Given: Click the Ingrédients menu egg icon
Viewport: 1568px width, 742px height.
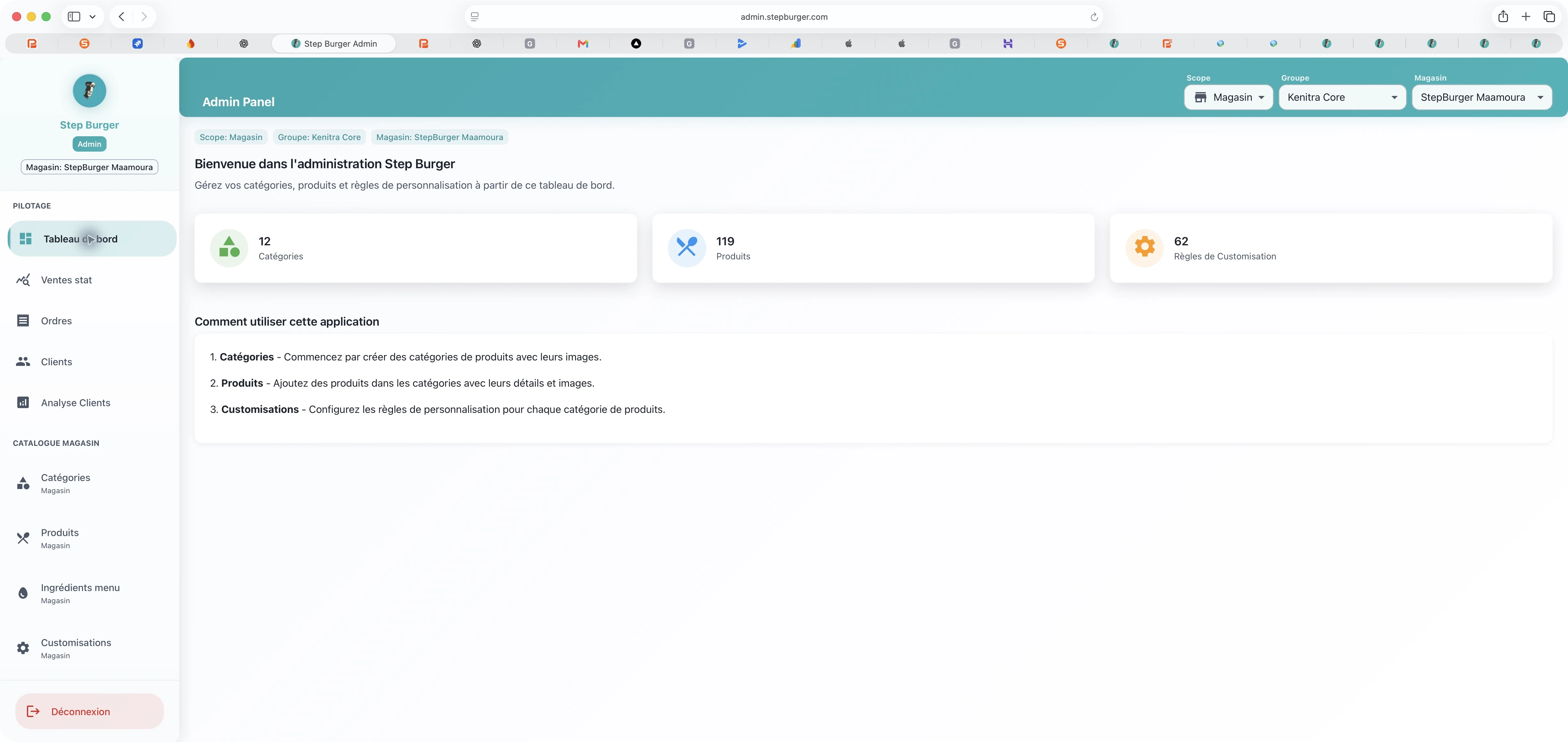Looking at the screenshot, I should click(x=23, y=593).
